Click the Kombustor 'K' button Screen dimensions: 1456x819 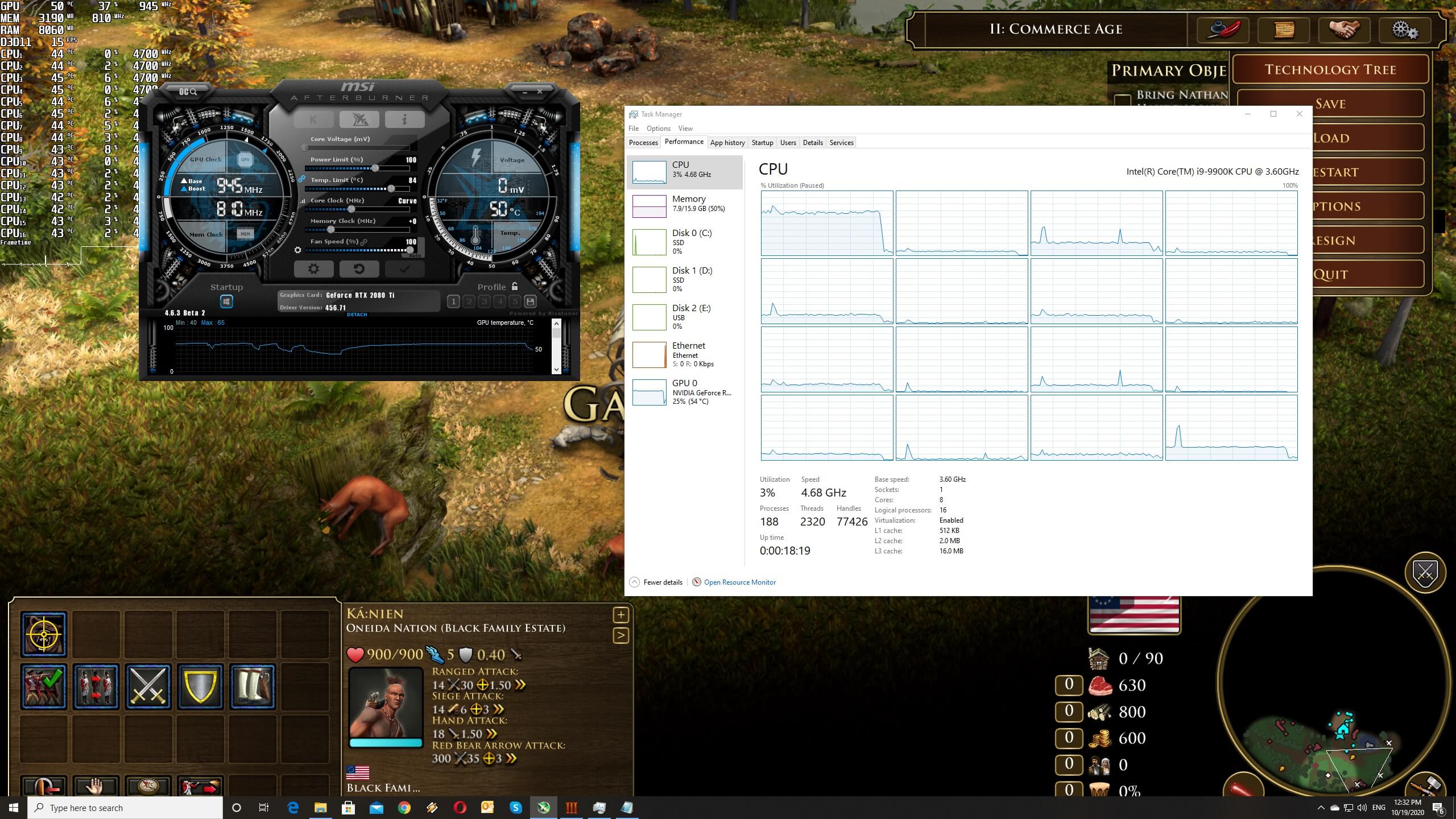(313, 119)
